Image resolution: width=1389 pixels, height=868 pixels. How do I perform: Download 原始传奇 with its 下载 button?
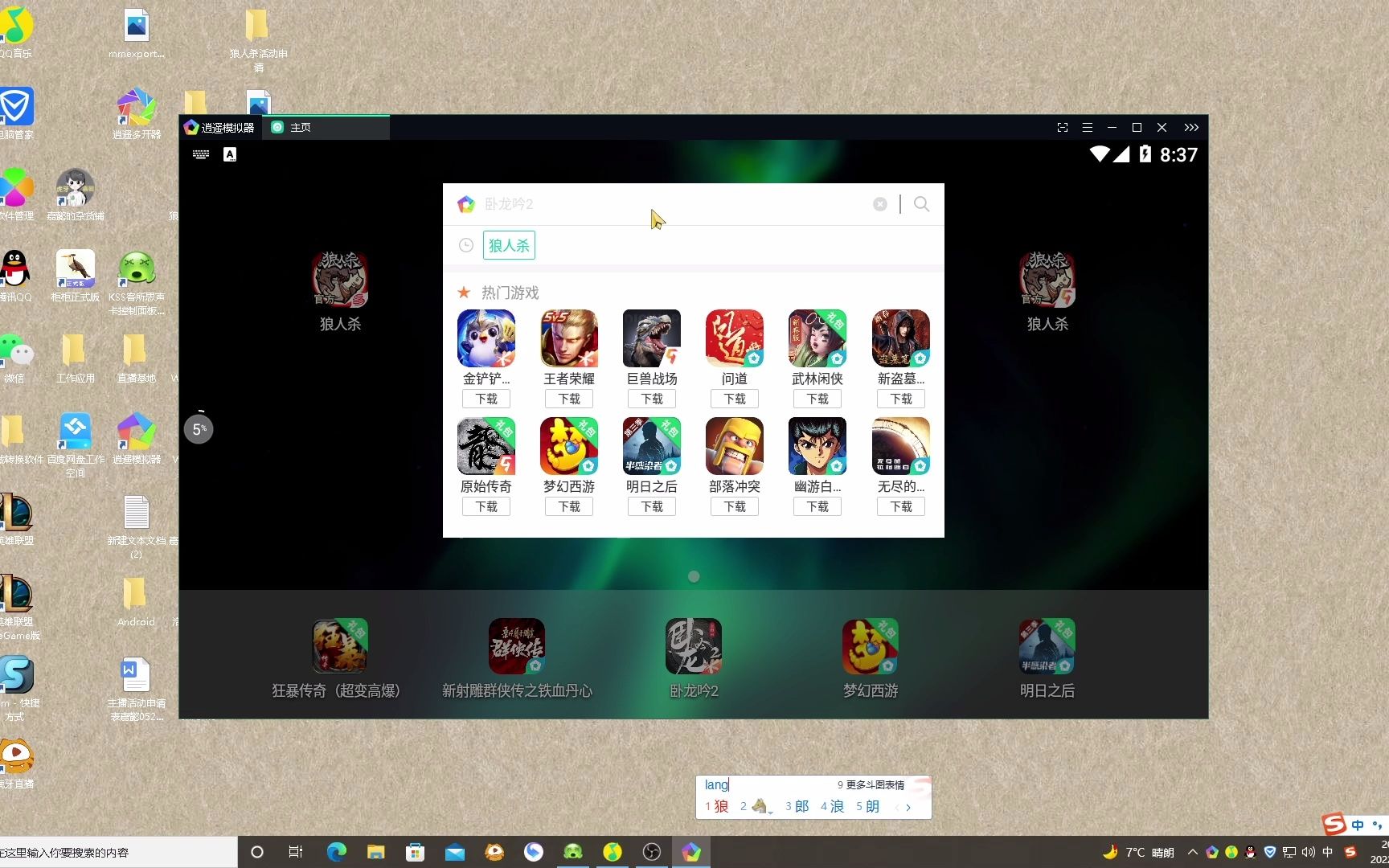tap(486, 506)
